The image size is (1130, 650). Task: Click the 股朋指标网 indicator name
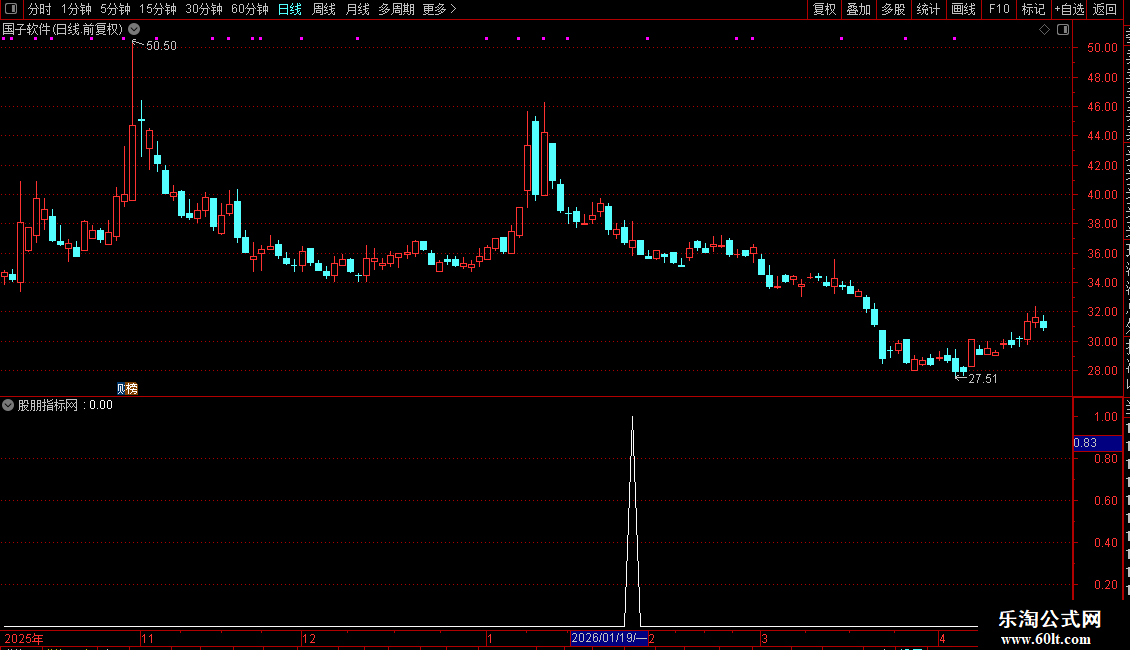click(x=48, y=405)
